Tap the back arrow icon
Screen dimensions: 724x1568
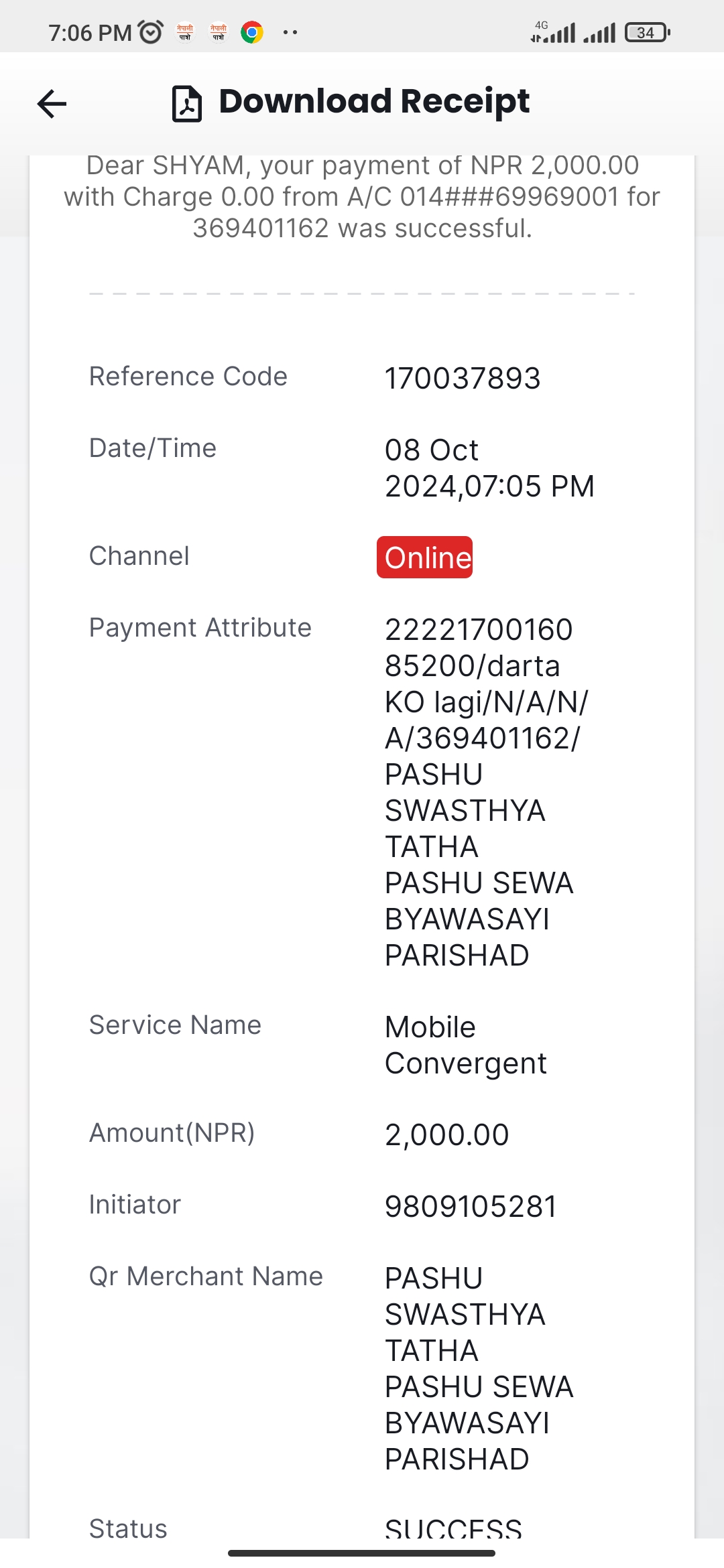pyautogui.click(x=52, y=104)
